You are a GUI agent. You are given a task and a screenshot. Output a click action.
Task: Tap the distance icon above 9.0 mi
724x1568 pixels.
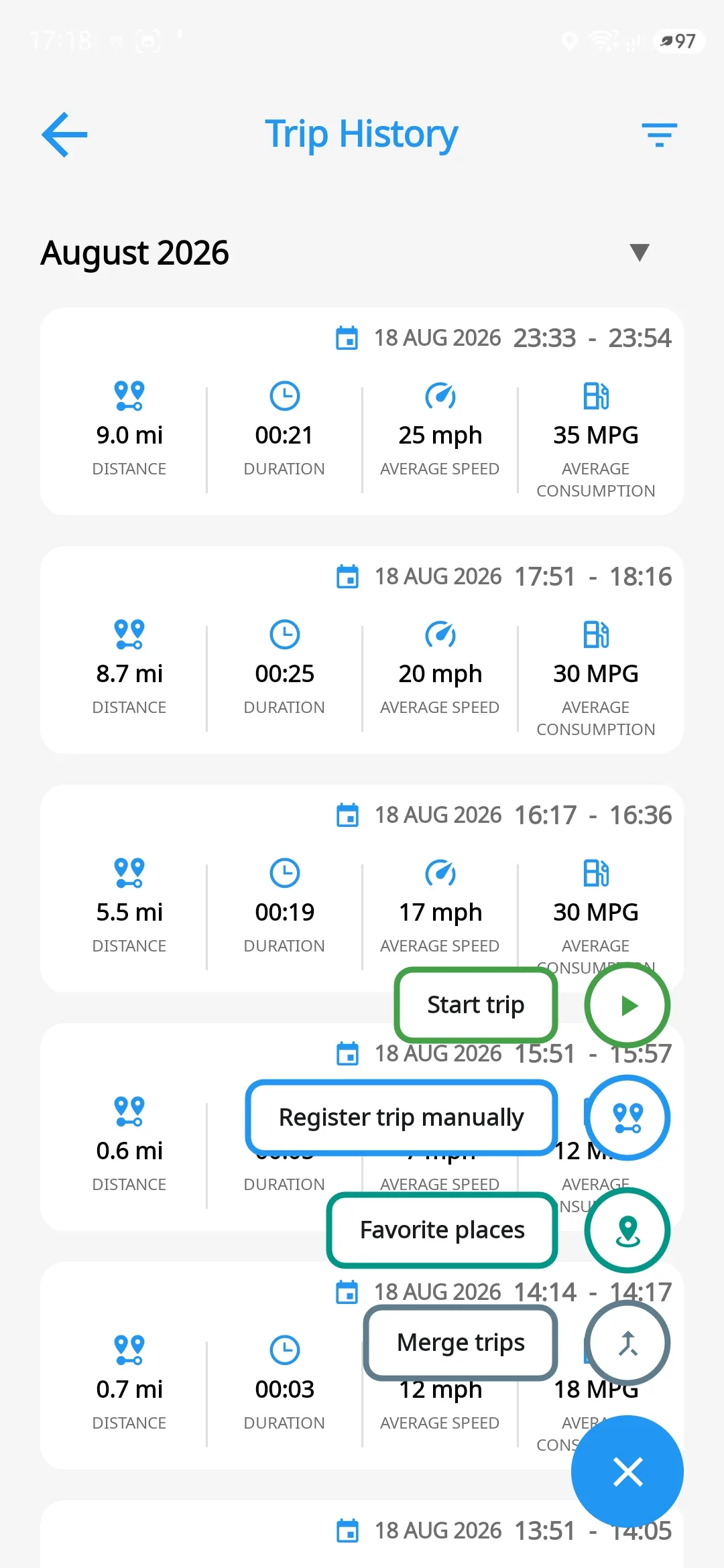click(129, 395)
